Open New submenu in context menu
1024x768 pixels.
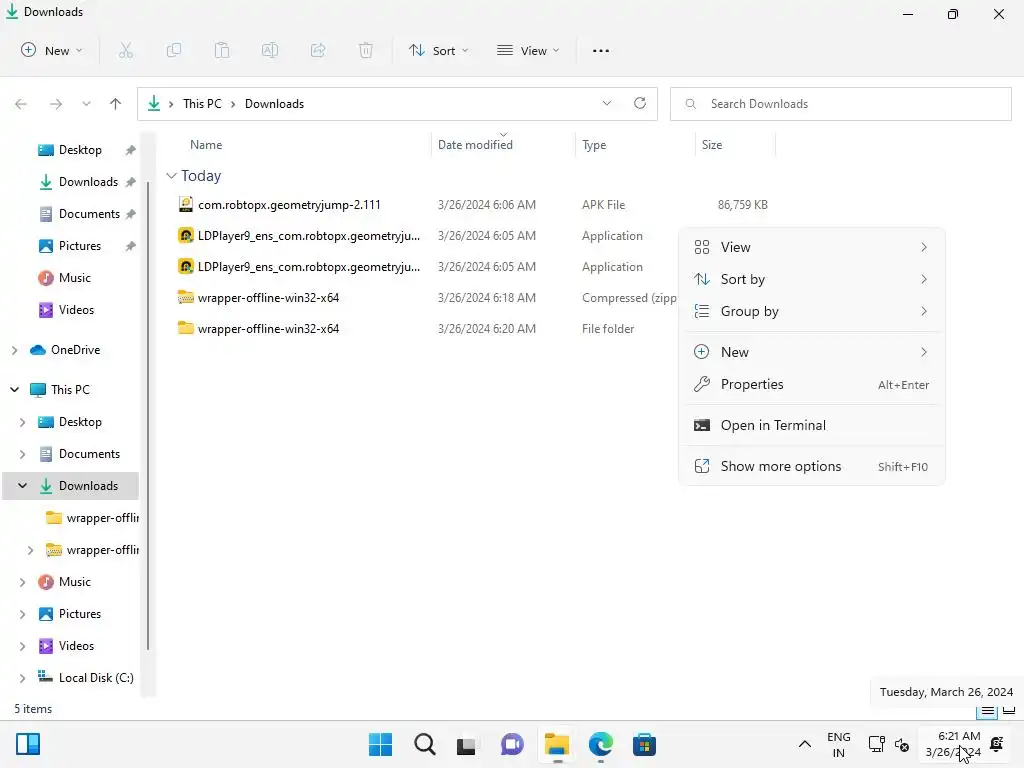[811, 352]
